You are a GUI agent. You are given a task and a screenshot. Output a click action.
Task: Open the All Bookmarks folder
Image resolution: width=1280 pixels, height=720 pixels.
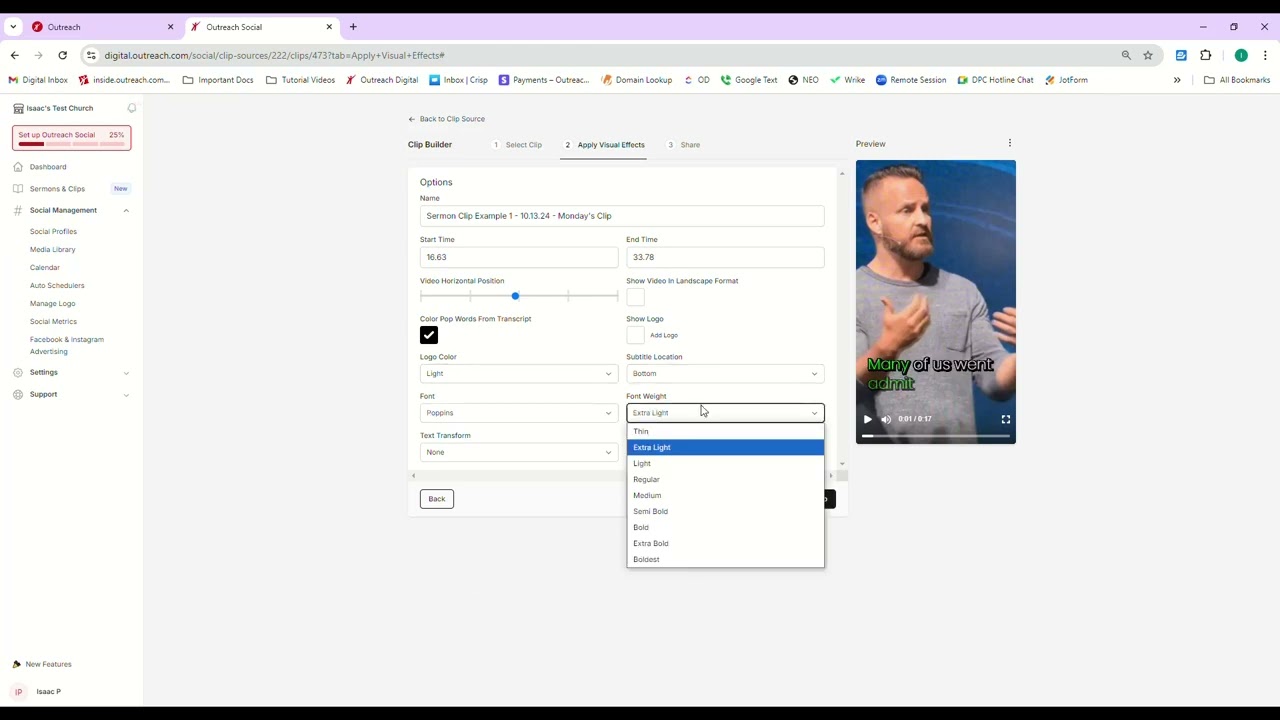1237,80
